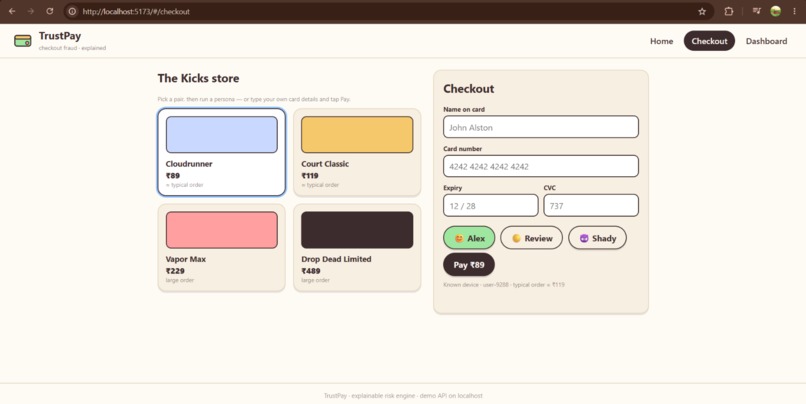
Task: Click the Checkout panel heading
Action: (x=469, y=89)
